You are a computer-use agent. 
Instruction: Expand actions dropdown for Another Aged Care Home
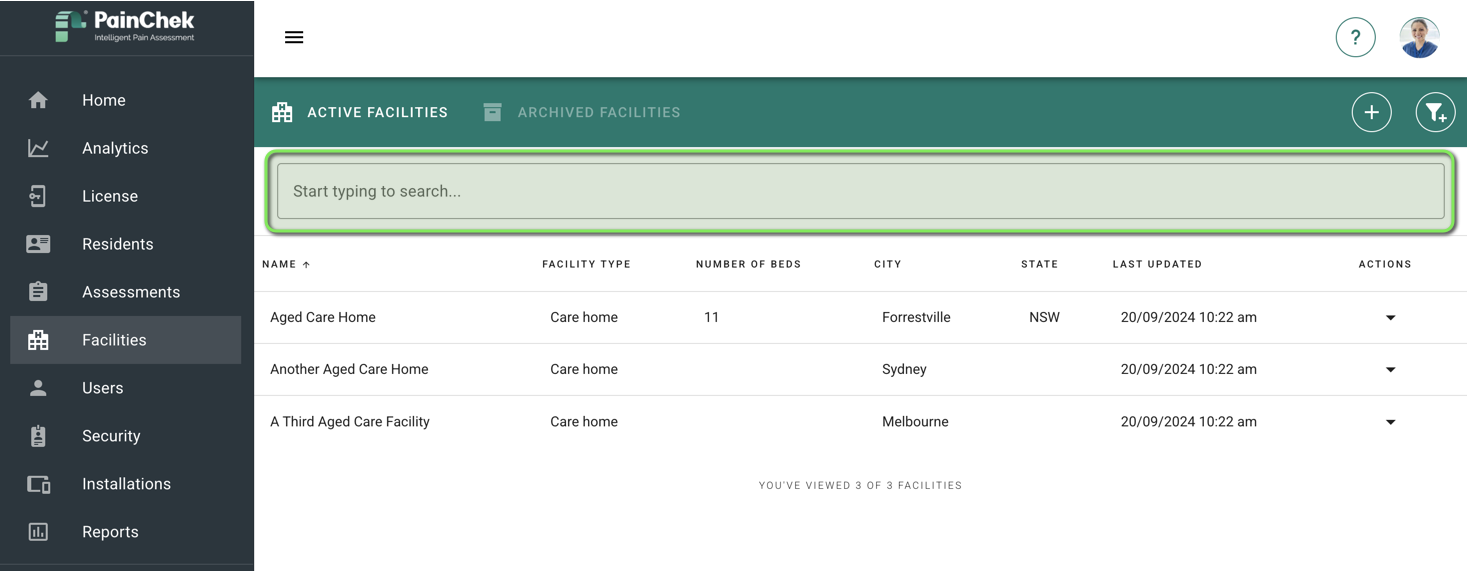1390,370
